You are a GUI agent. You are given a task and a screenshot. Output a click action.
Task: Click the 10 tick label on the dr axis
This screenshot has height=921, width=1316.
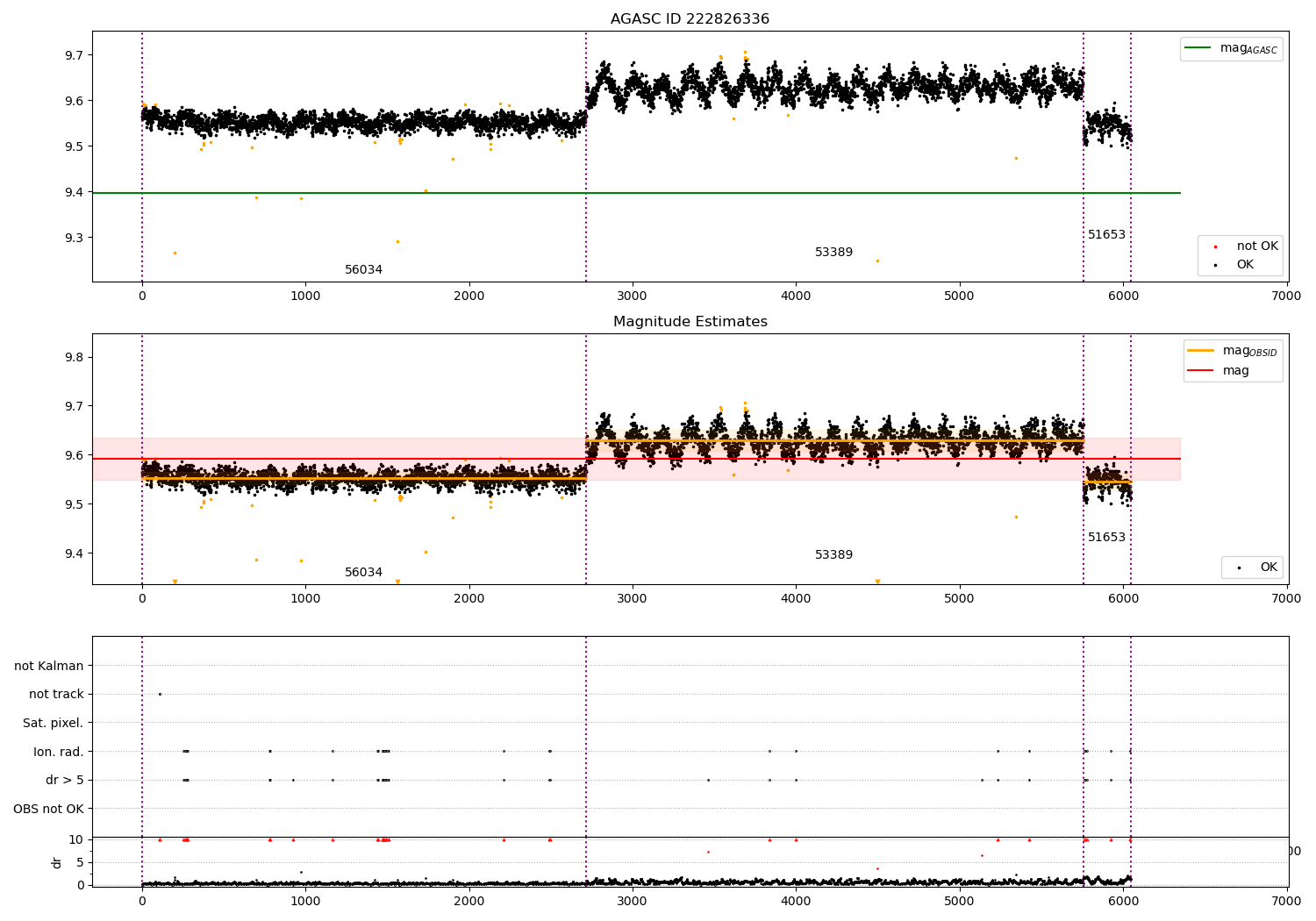click(x=76, y=840)
